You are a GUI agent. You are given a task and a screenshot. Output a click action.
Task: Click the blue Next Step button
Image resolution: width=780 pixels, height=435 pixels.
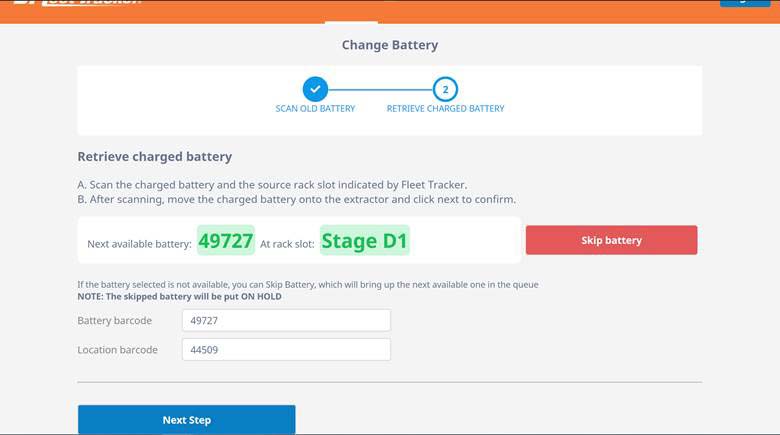pos(186,420)
